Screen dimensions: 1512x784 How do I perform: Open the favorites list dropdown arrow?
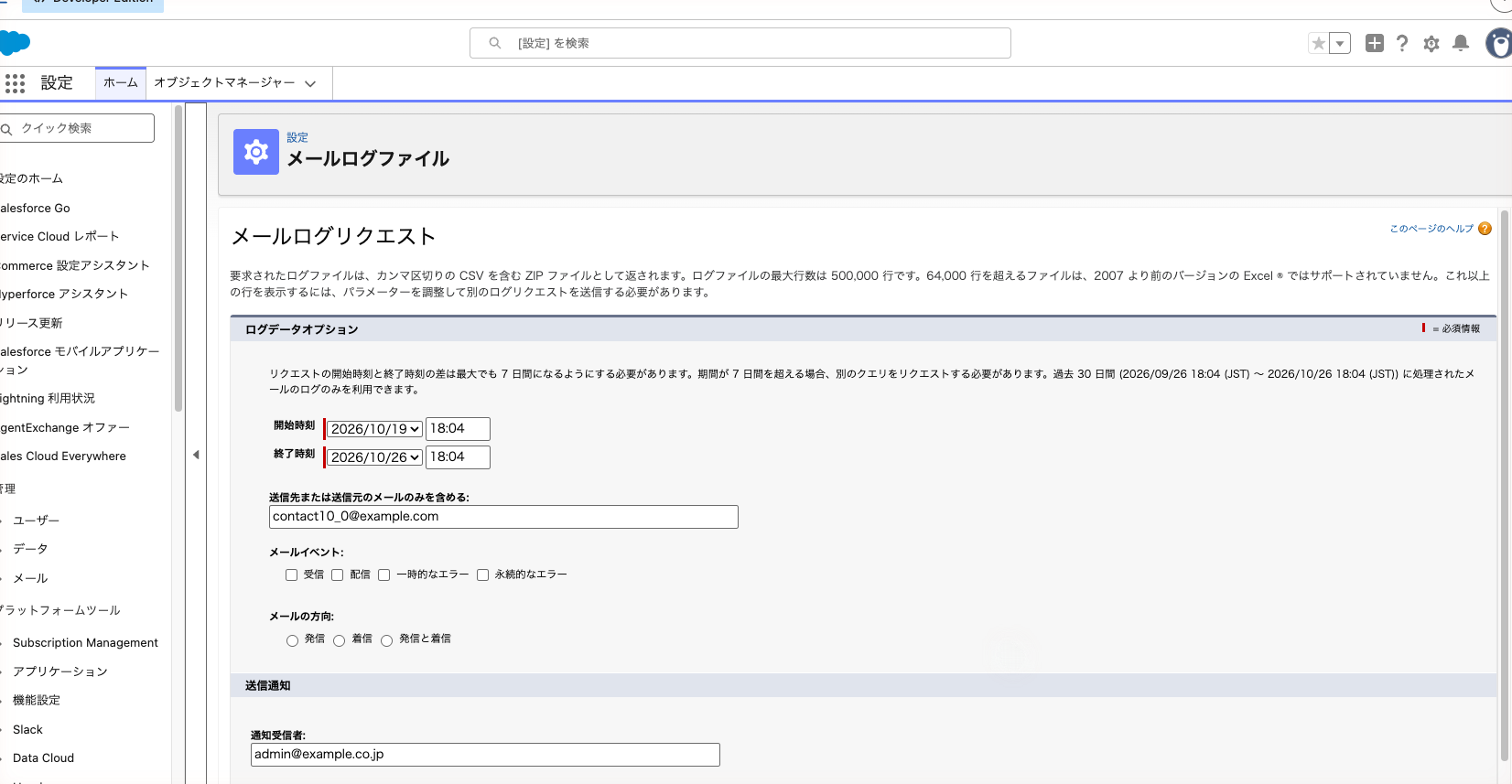1340,43
